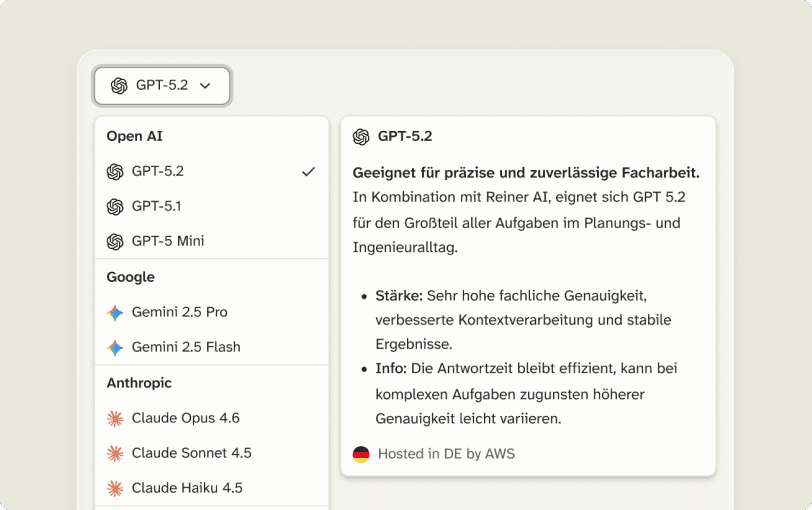Click the chevron arrow in model selector

point(205,86)
